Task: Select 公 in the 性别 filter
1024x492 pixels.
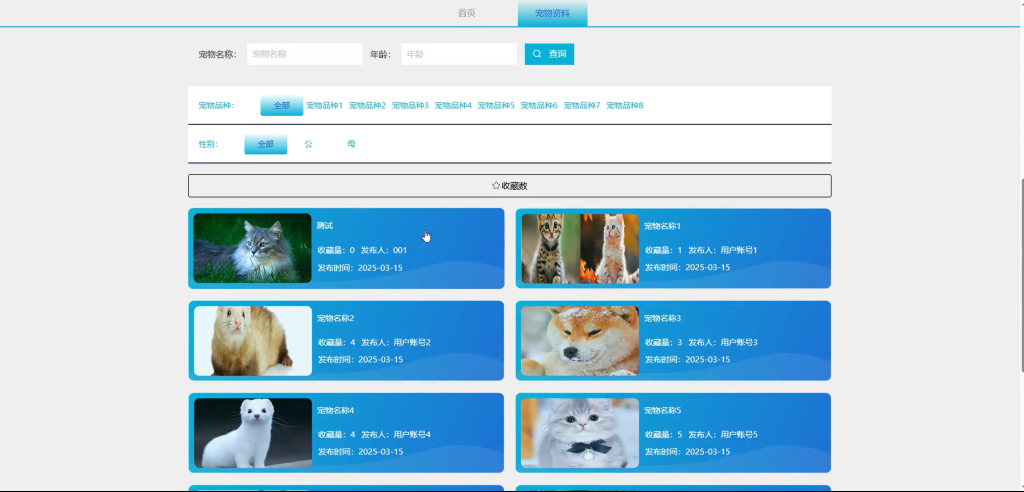Action: pyautogui.click(x=308, y=144)
